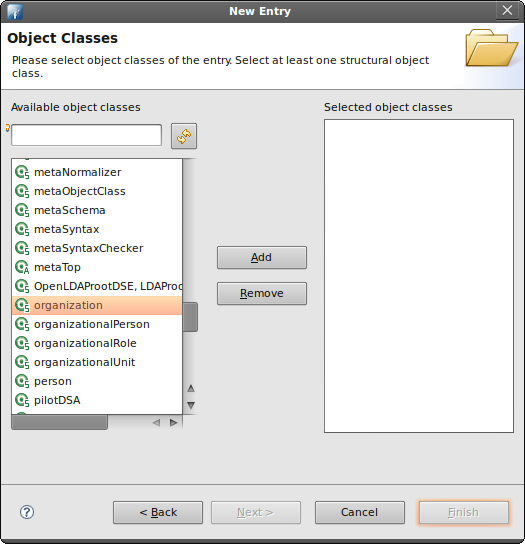The height and width of the screenshot is (544, 525).
Task: Click the application icon in title bar
Action: point(15,11)
